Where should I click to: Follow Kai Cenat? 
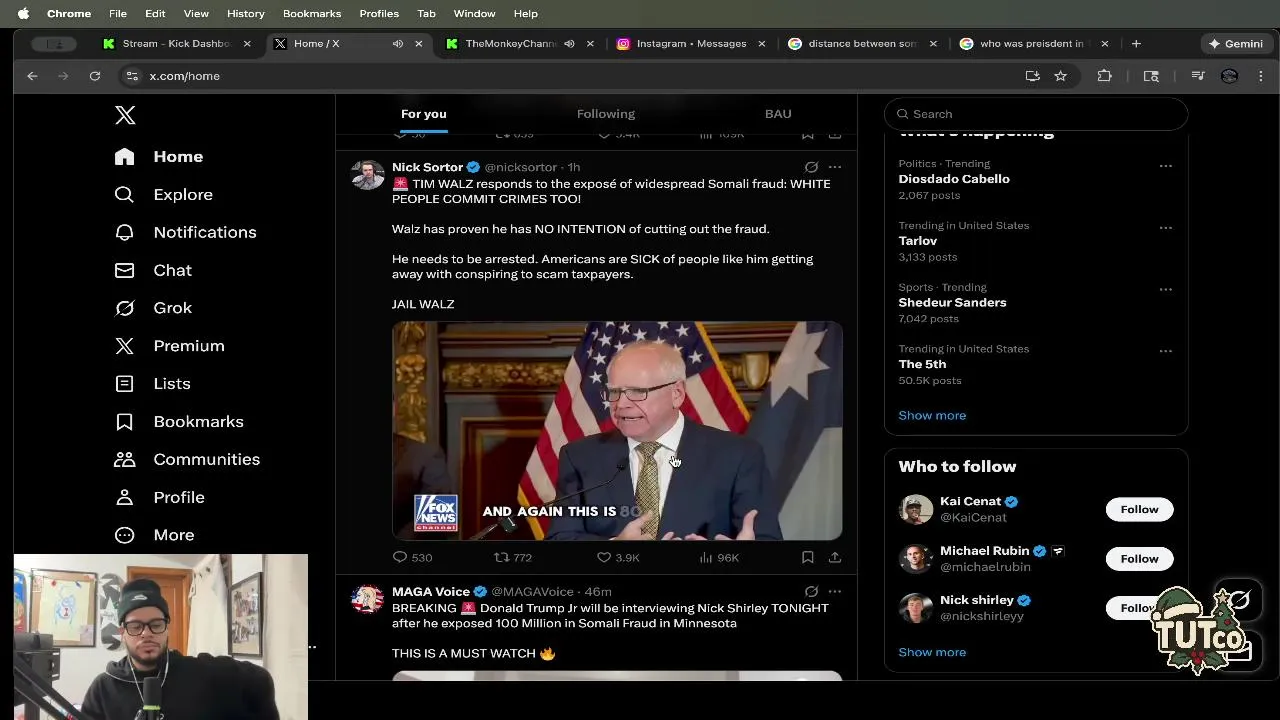(x=1139, y=509)
